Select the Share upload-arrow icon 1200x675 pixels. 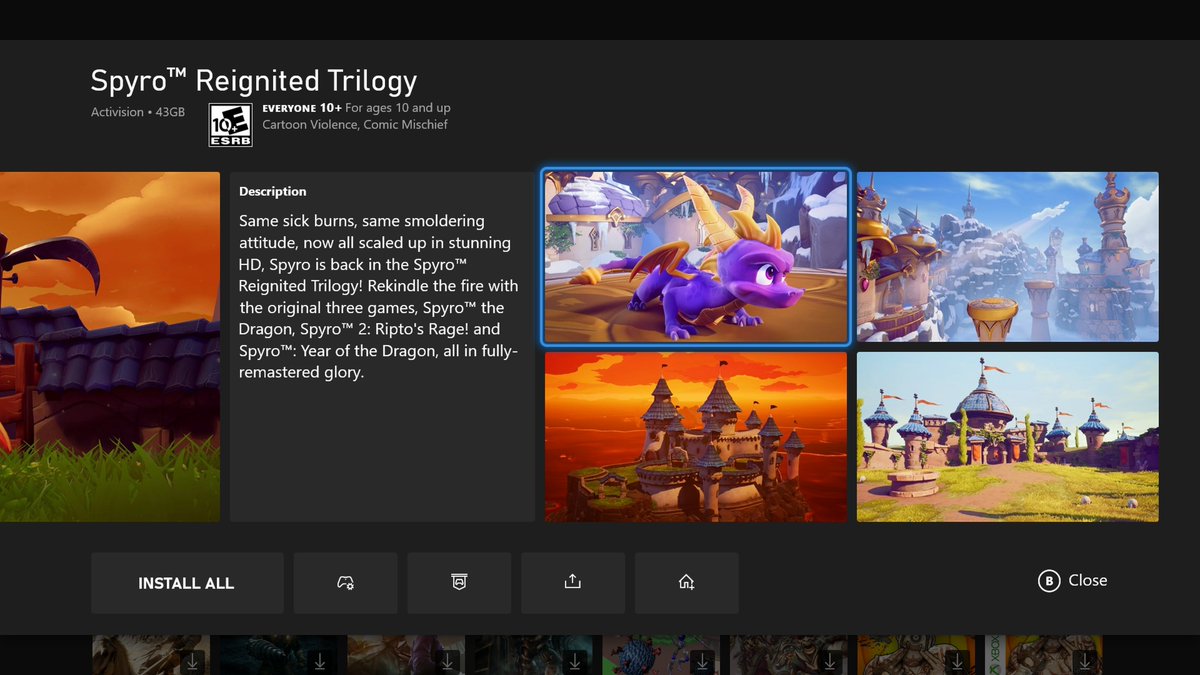pyautogui.click(x=573, y=583)
